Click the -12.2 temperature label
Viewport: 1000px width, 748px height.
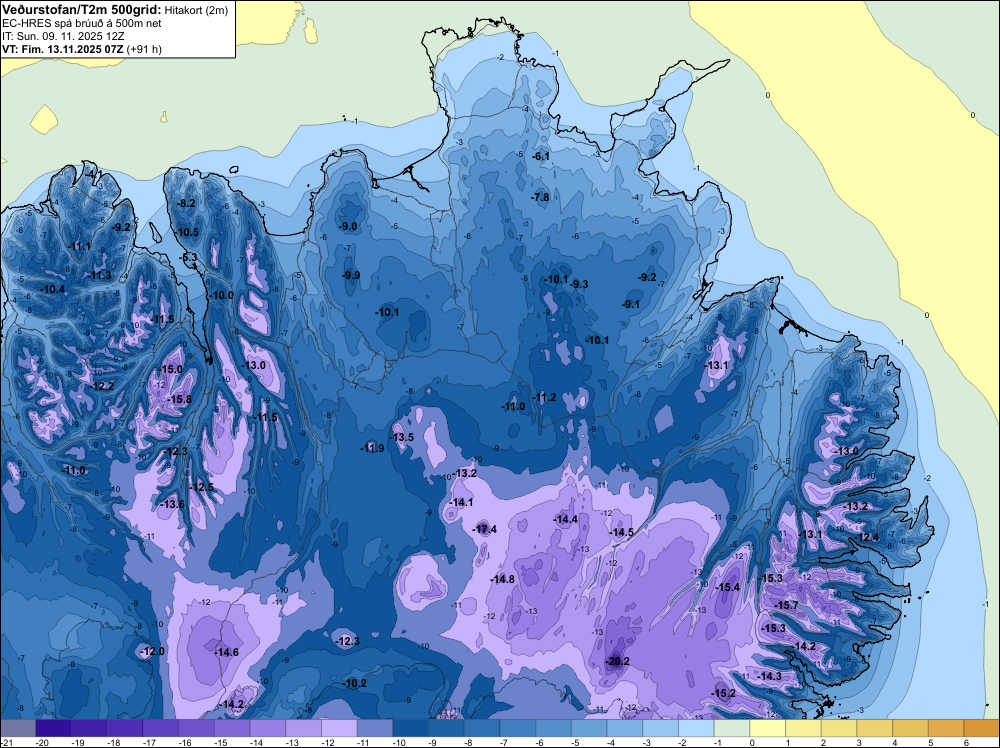tap(101, 386)
